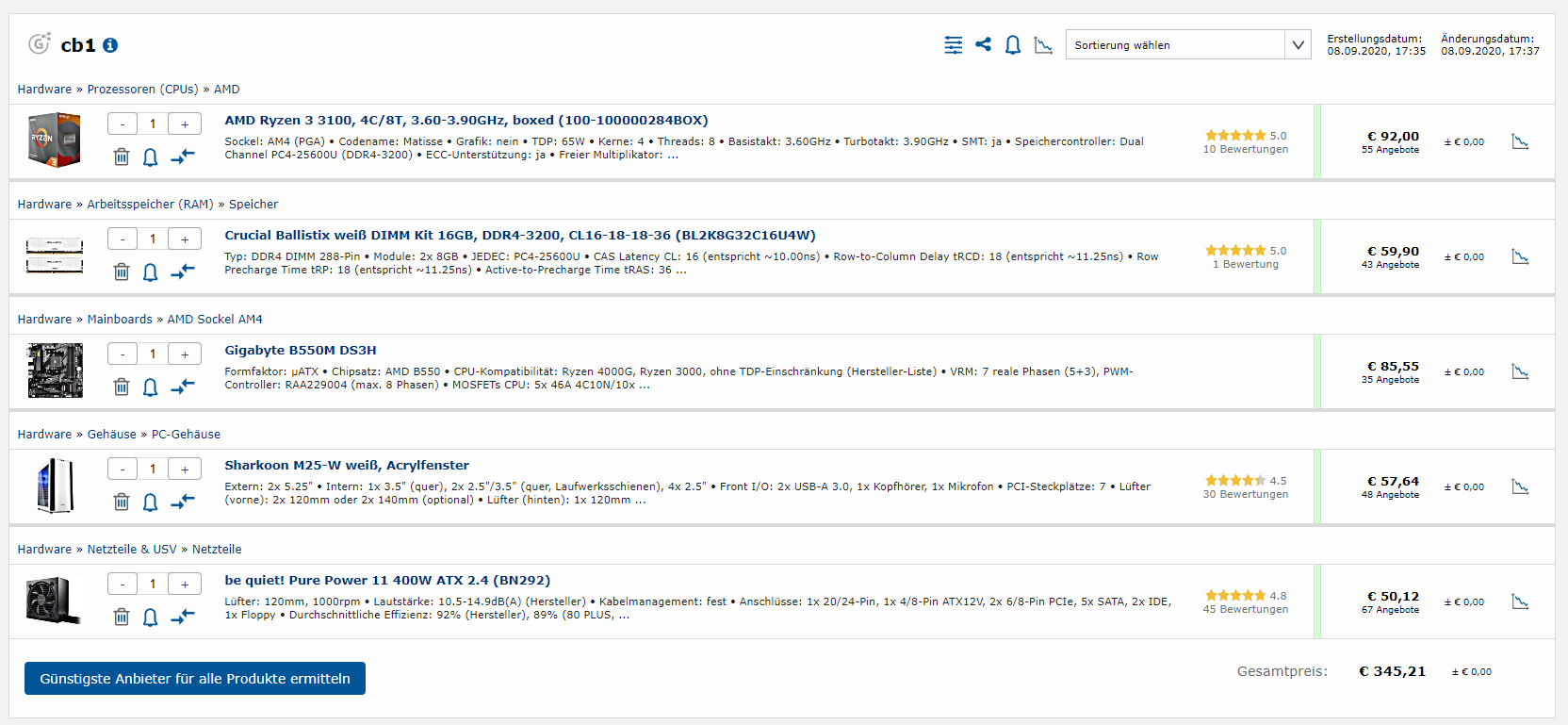
Task: Open the list settings icon in header
Action: coord(954,45)
